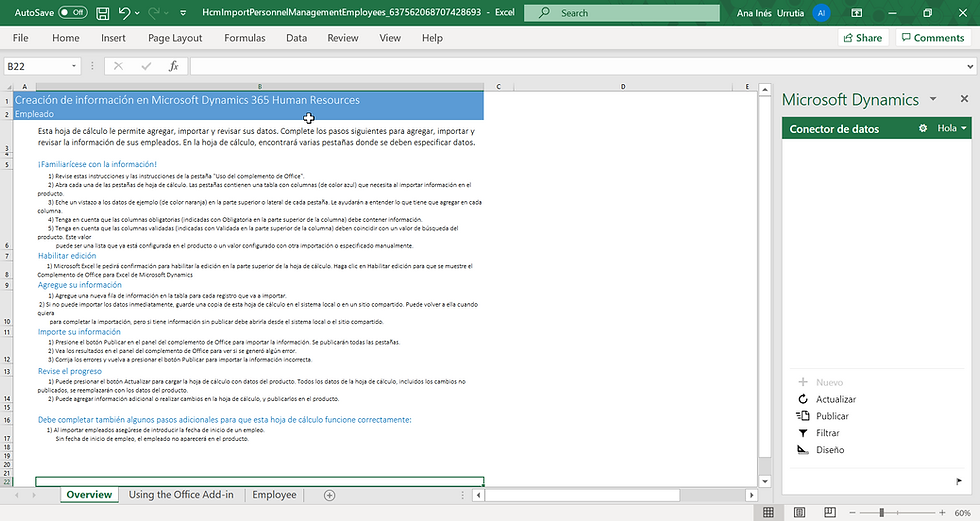The width and height of the screenshot is (980, 521).
Task: Open Microsoft Dynamics pane options dropdown arrow
Action: click(933, 99)
